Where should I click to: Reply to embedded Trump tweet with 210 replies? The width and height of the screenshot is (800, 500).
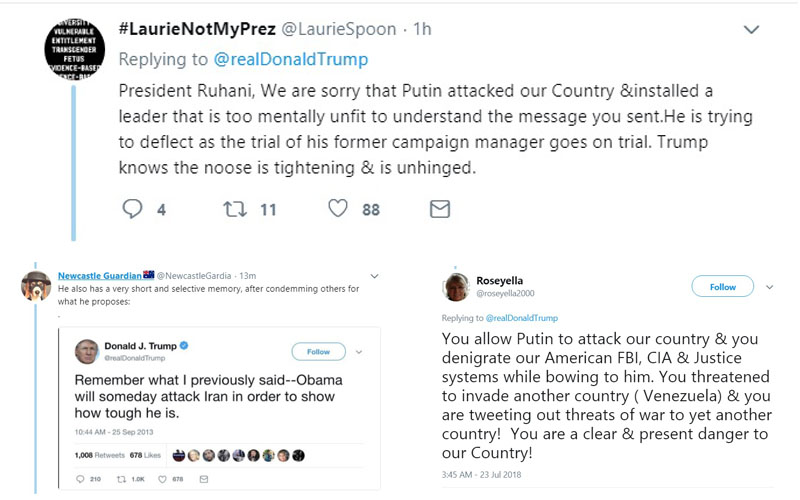click(82, 479)
